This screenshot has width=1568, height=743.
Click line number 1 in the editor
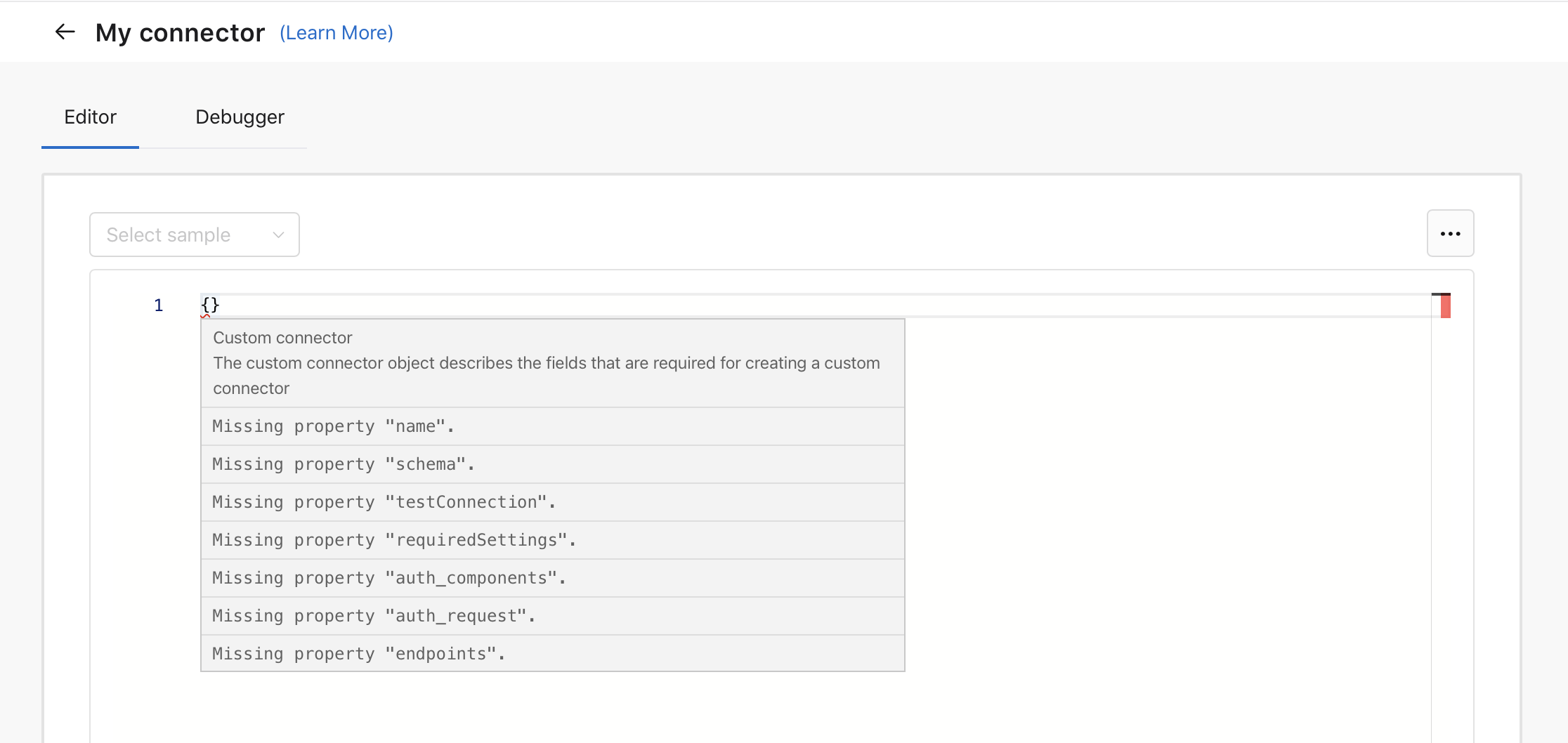click(158, 305)
